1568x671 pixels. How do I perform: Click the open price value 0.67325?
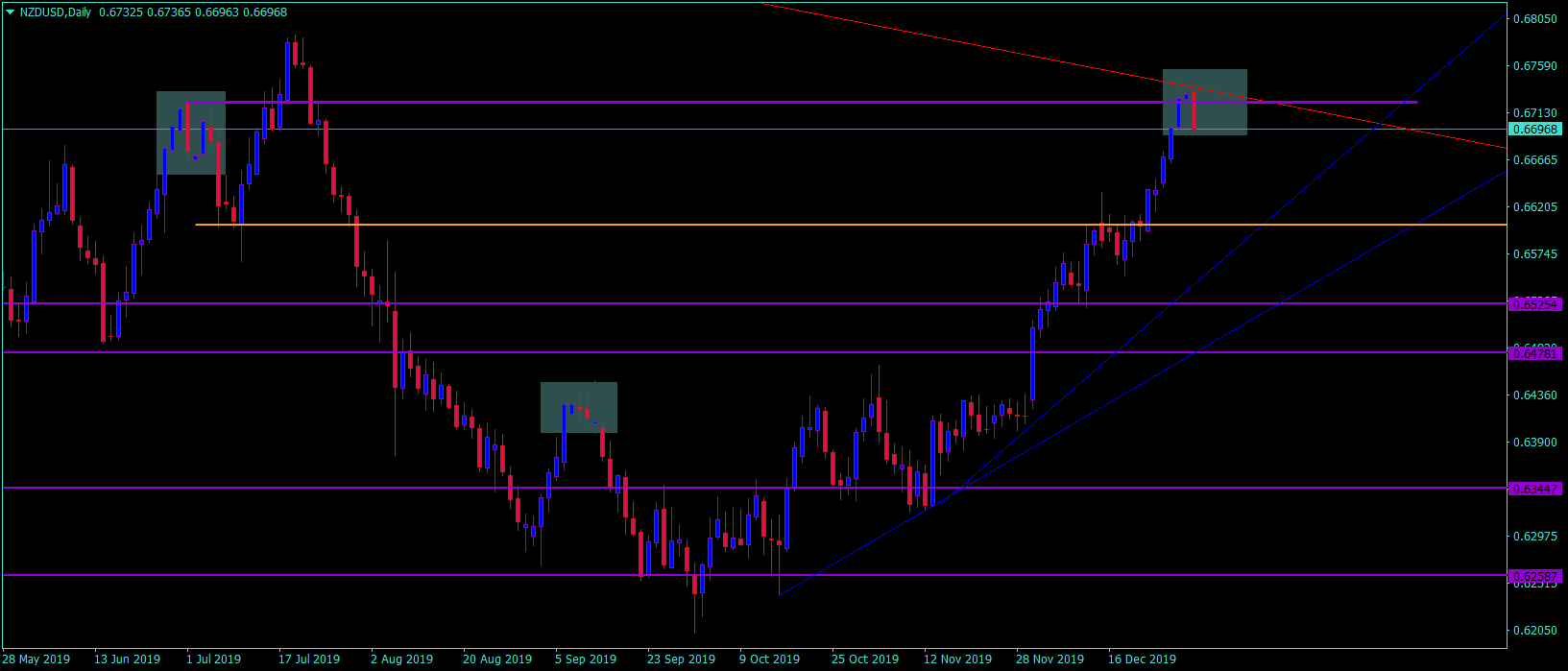click(x=120, y=12)
